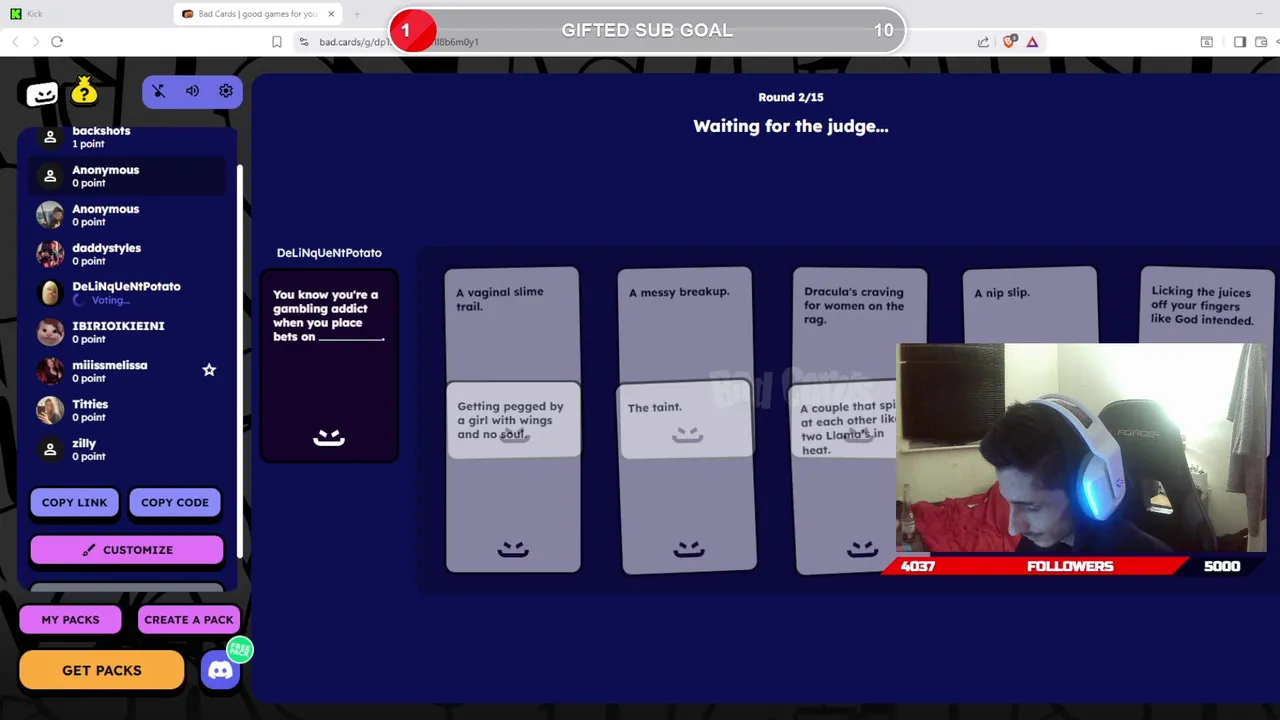Click miiismelissa's avatar
The image size is (1280, 720).
tap(50, 371)
